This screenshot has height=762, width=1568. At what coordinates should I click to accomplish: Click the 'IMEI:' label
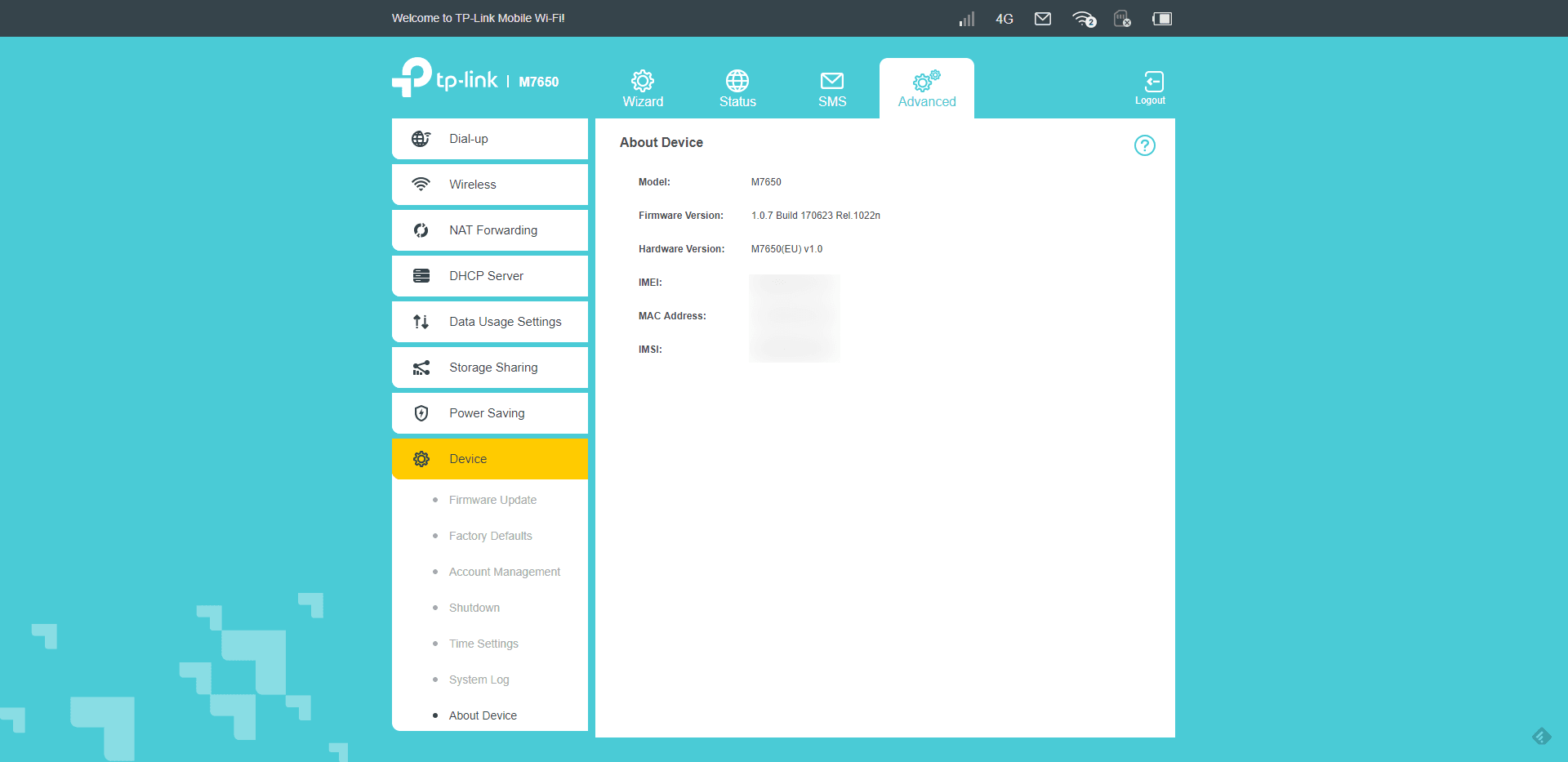(x=650, y=283)
